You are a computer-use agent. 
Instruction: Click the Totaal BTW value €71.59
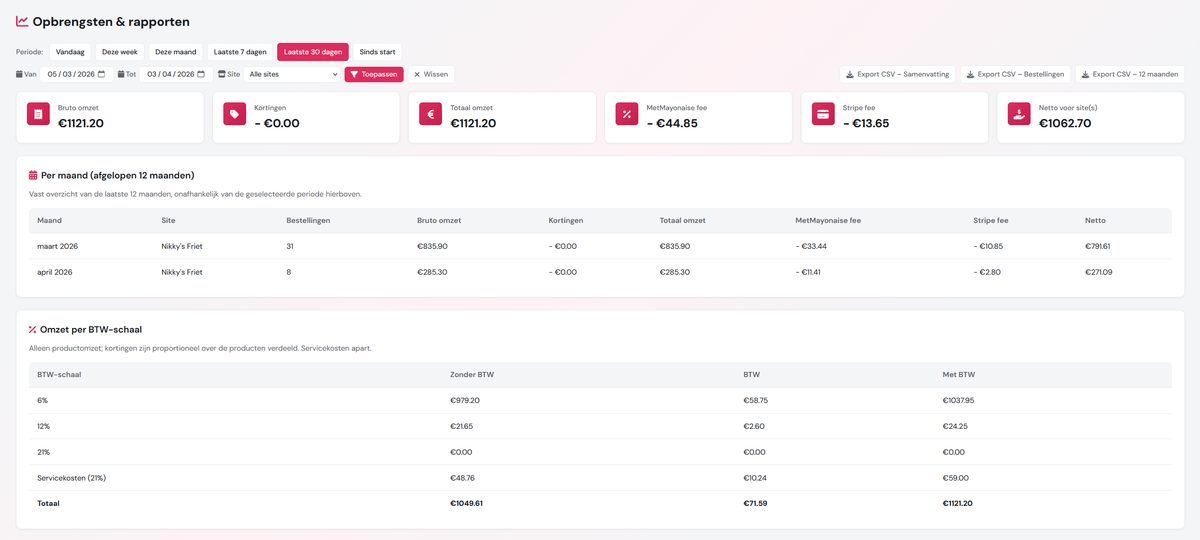click(755, 504)
